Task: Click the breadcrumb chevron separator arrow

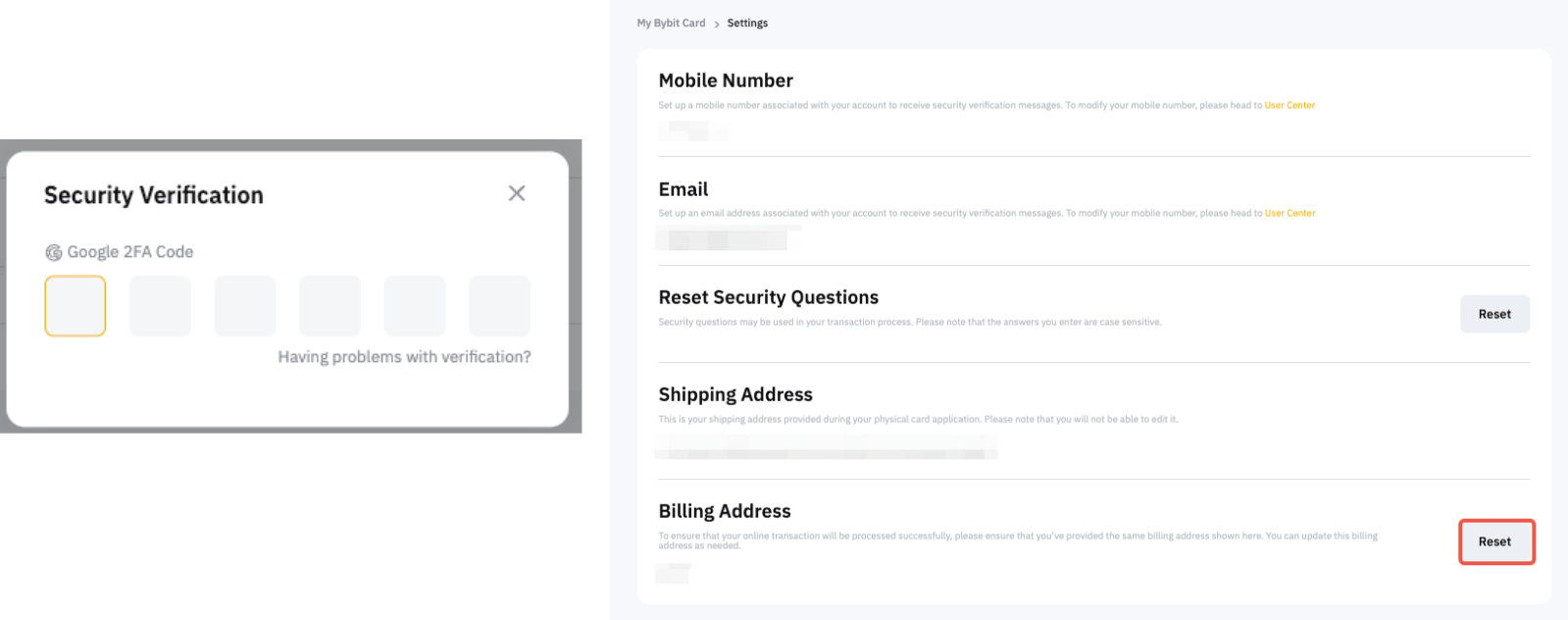Action: [717, 24]
